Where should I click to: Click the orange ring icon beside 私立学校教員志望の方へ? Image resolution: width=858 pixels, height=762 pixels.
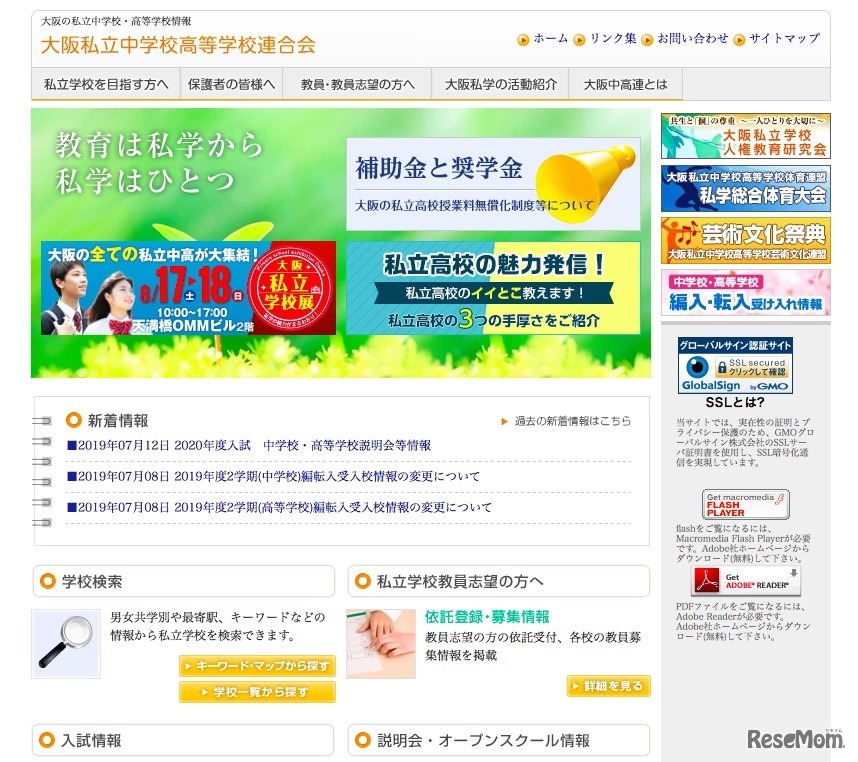363,581
